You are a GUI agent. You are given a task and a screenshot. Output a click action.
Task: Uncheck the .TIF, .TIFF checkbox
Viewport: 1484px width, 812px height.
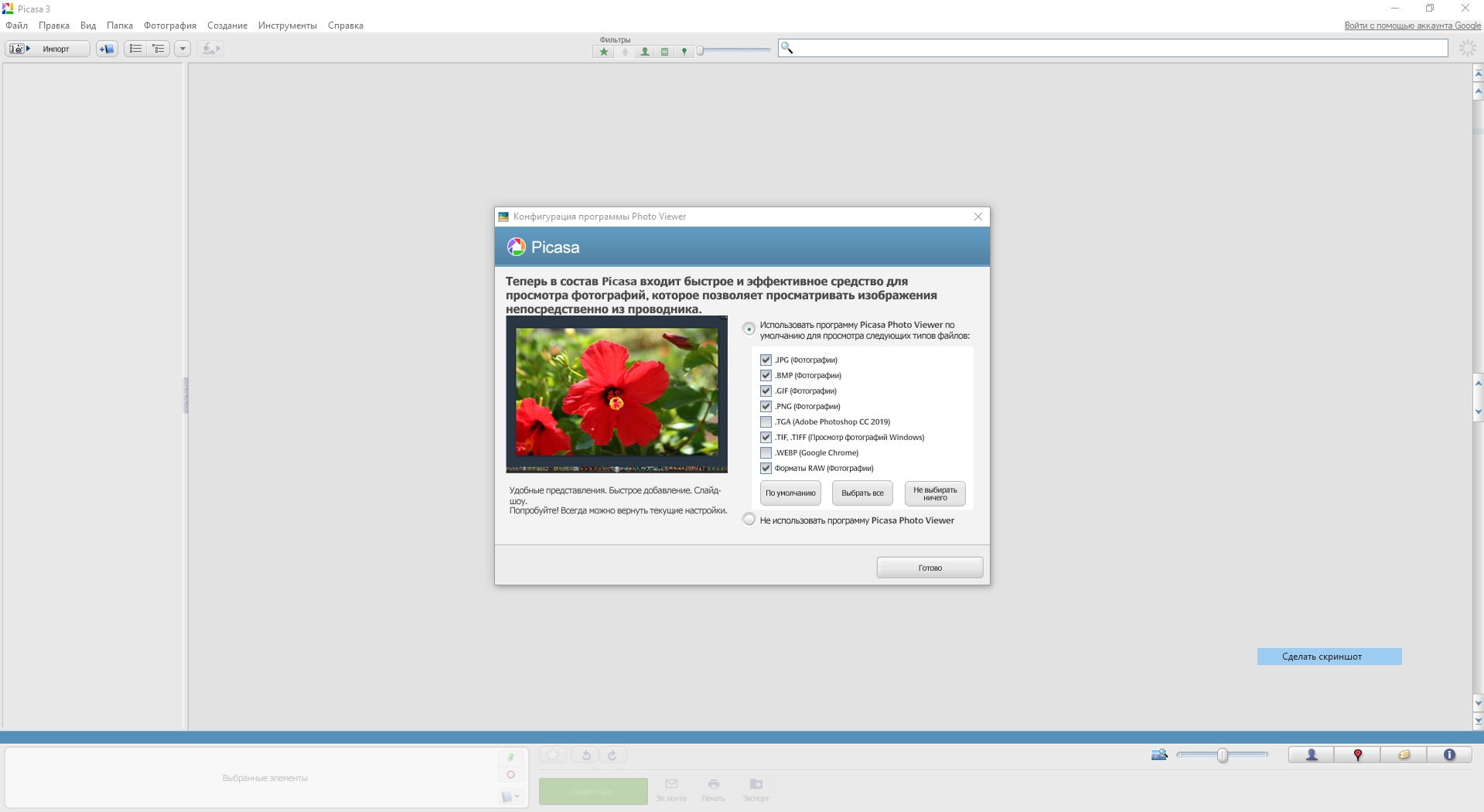[x=766, y=437]
